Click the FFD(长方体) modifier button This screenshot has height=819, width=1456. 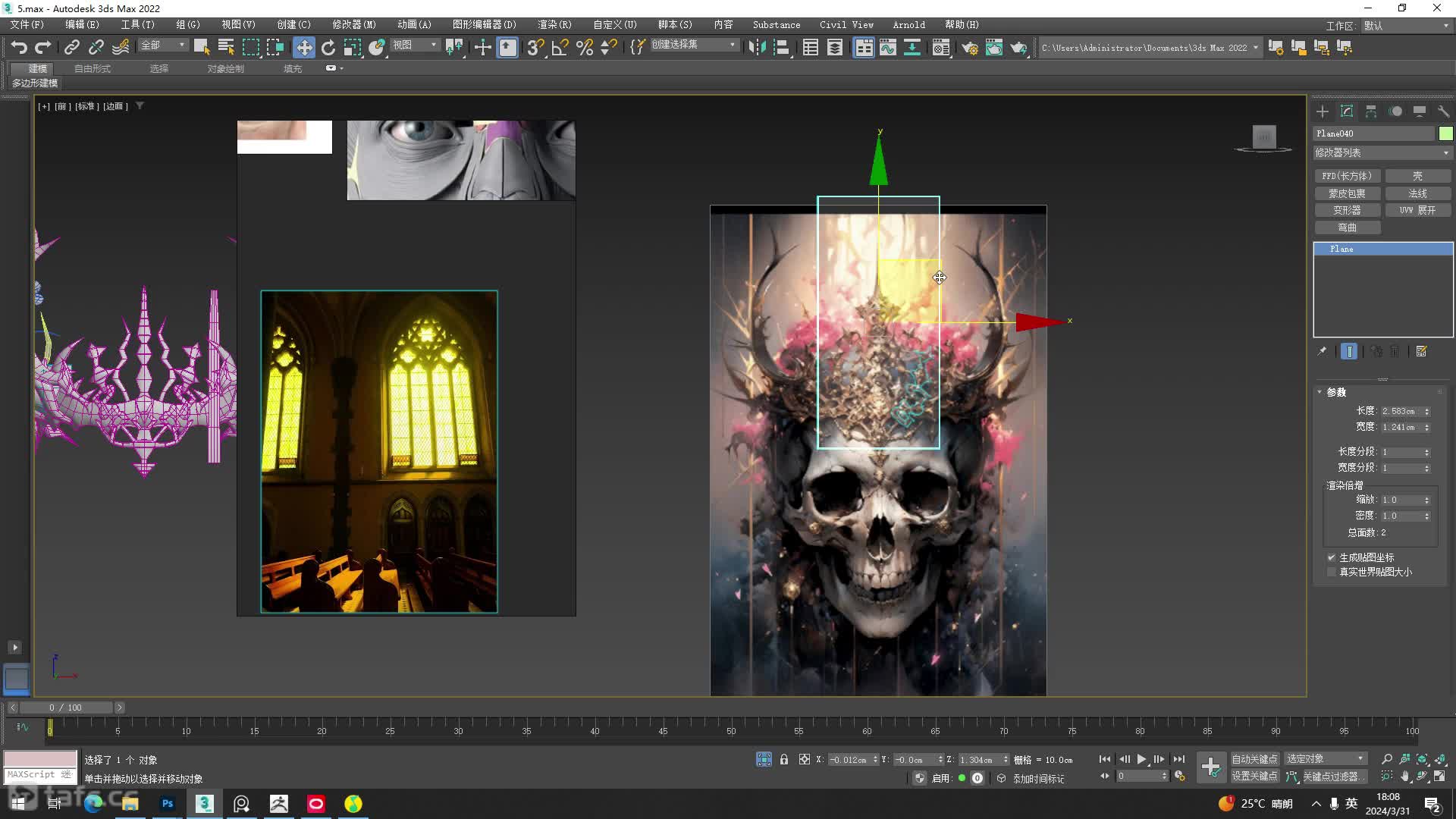(1347, 176)
